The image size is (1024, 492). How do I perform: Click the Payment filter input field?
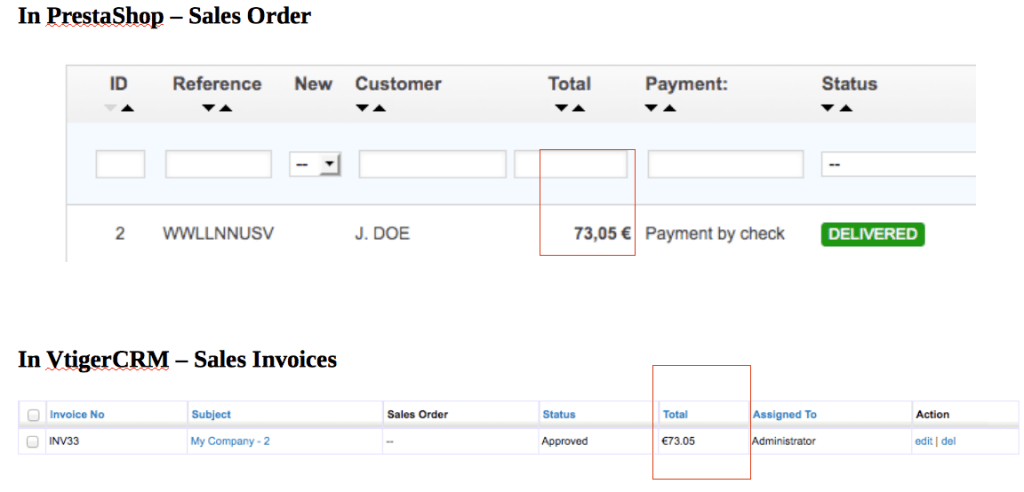coord(726,164)
